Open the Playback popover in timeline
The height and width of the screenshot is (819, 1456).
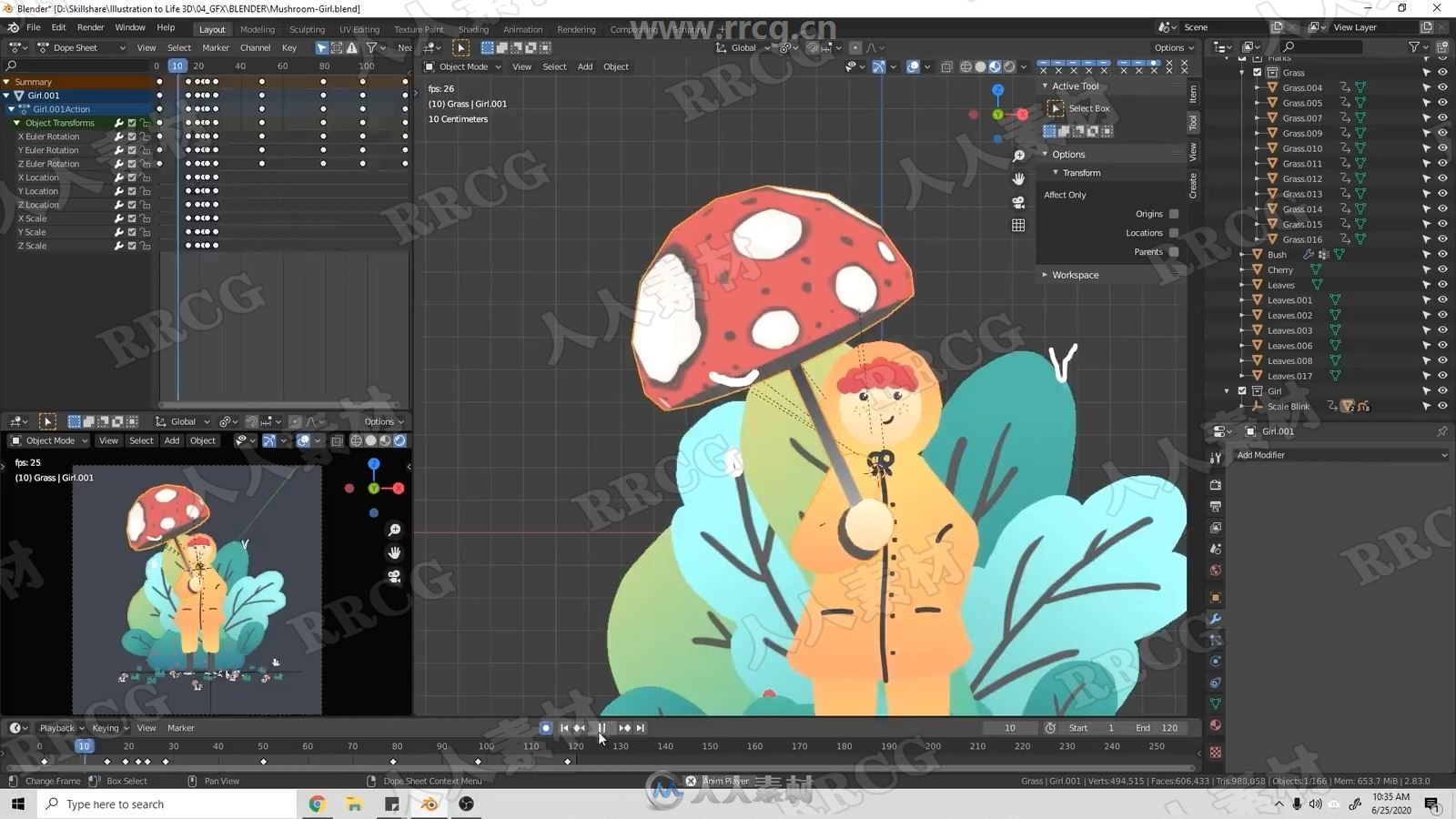(x=62, y=728)
